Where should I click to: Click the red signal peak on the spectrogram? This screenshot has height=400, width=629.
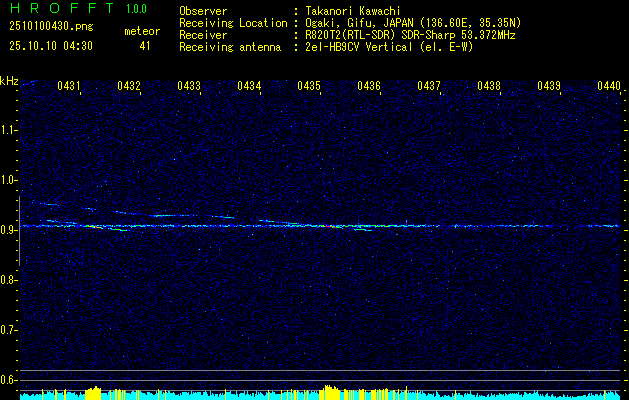[330, 226]
